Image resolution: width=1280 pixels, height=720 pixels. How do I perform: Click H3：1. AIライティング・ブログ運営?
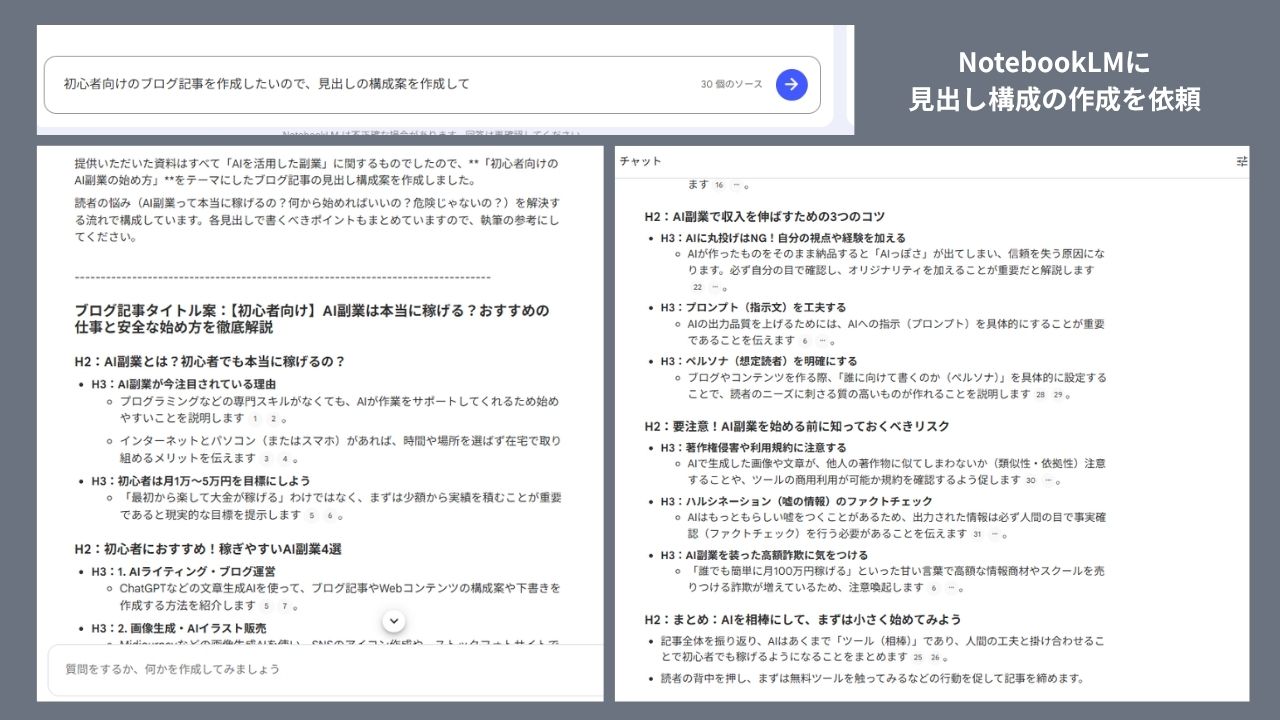pos(186,572)
